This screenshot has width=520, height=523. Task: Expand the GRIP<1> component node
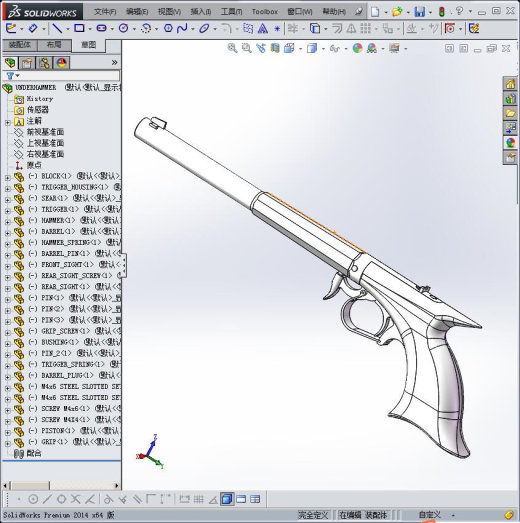[8, 444]
